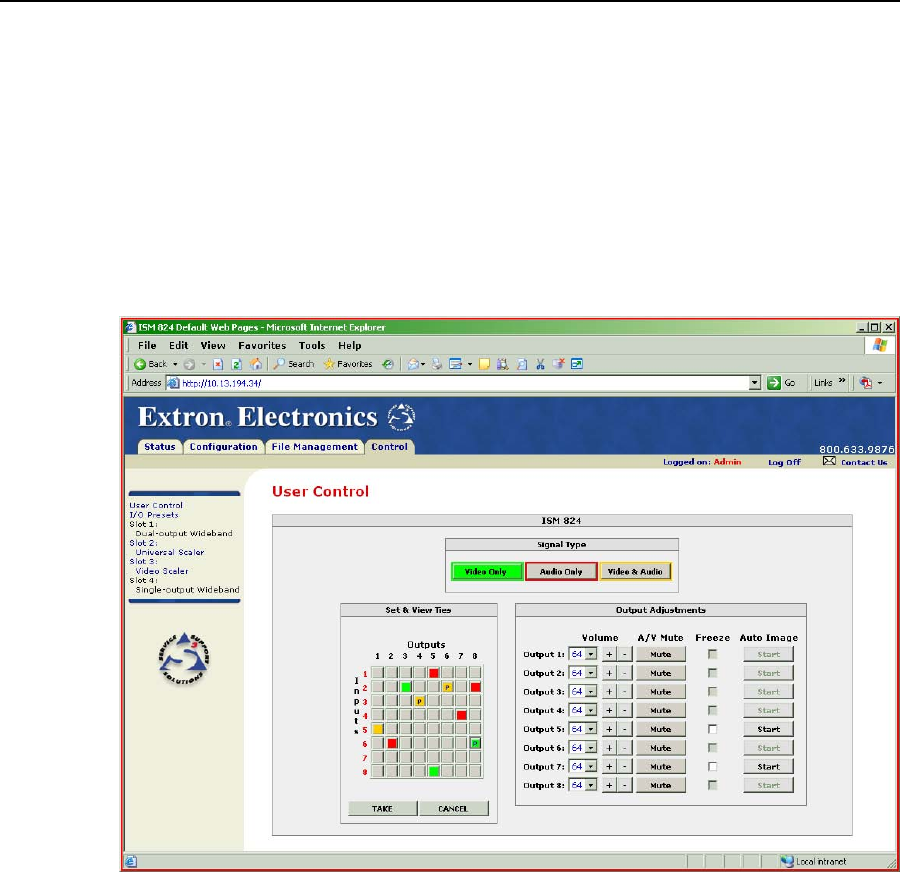This screenshot has width=900, height=872.
Task: Click the Search magnifier icon
Action: (281, 364)
